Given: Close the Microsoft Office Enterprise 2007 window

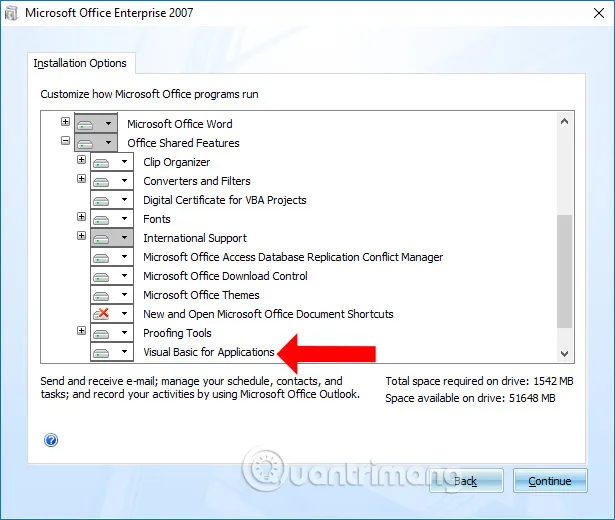Looking at the screenshot, I should pos(599,13).
